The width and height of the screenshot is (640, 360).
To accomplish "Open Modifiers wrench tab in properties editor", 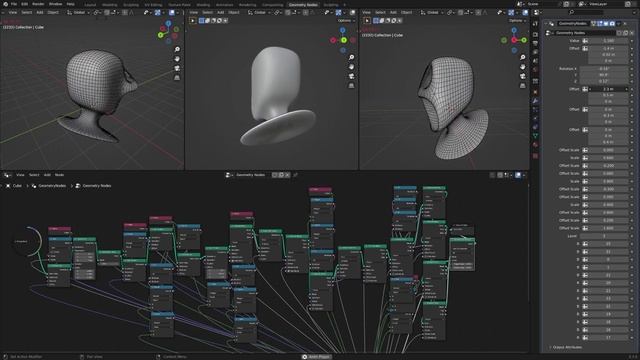I will point(536,101).
